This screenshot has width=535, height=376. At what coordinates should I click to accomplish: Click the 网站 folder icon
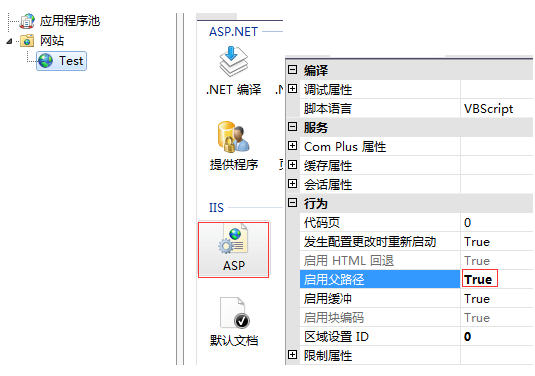point(27,41)
